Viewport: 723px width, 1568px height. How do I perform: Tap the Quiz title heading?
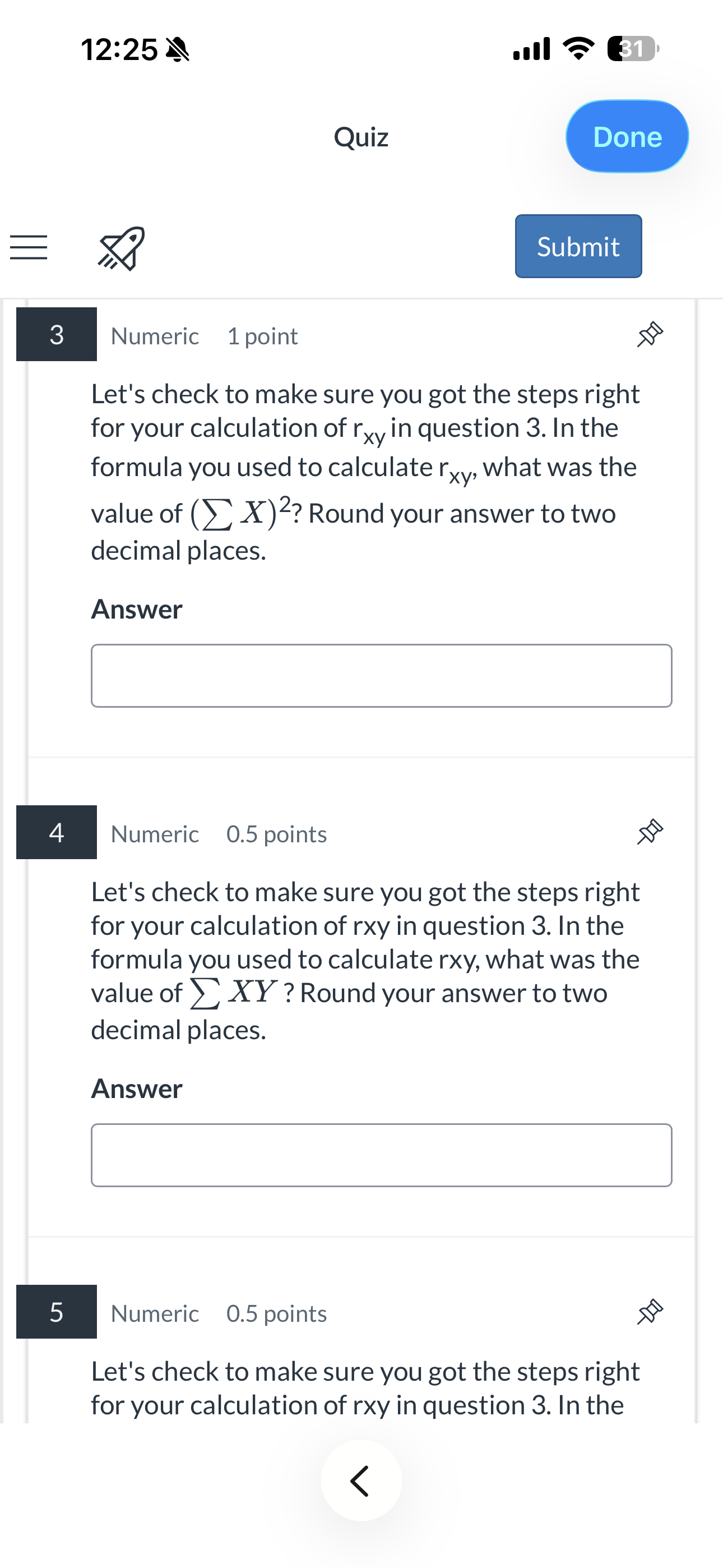click(361, 137)
